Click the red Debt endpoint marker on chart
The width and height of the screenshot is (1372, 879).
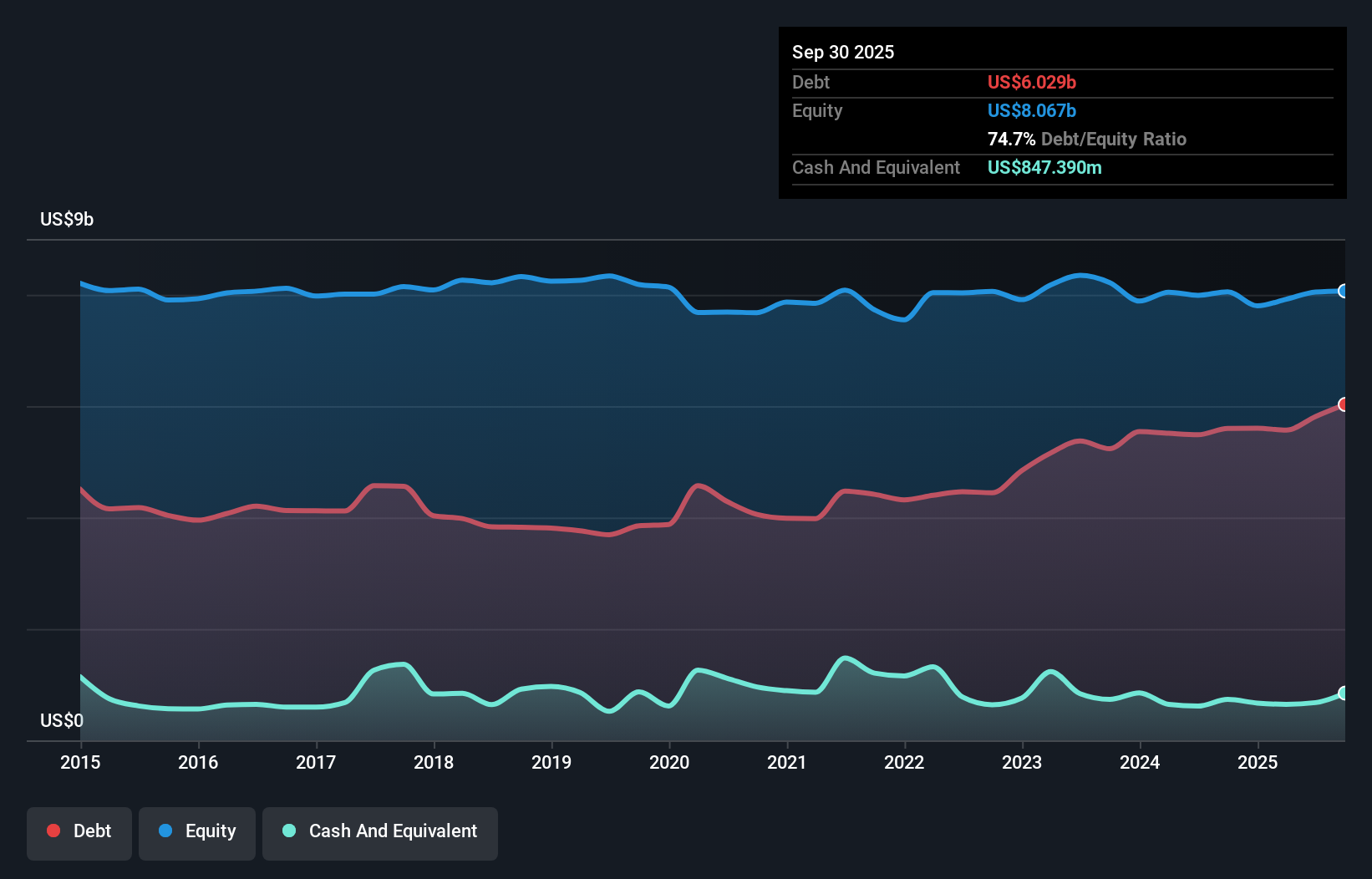pyautogui.click(x=1344, y=404)
